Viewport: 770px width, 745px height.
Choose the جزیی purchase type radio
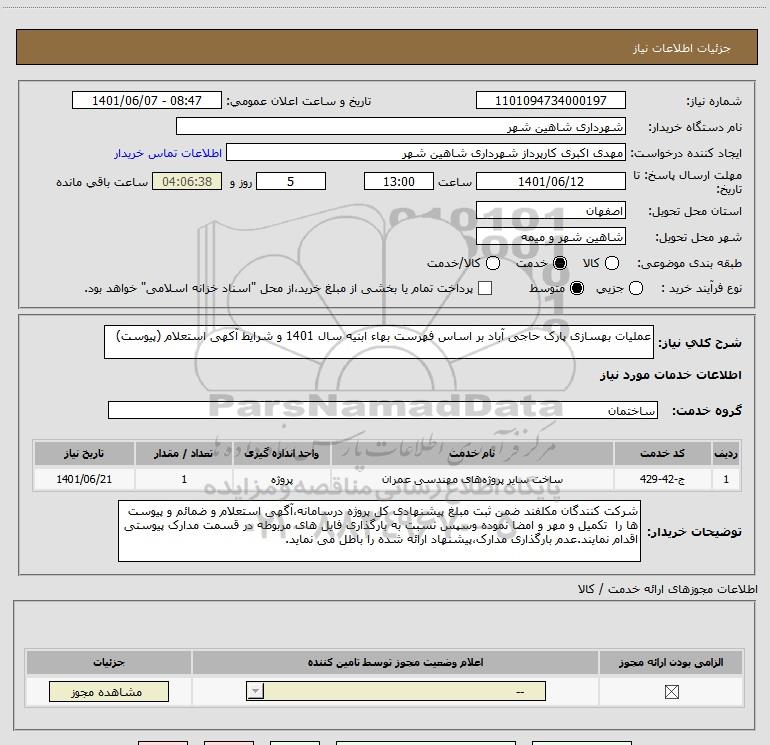click(x=635, y=288)
